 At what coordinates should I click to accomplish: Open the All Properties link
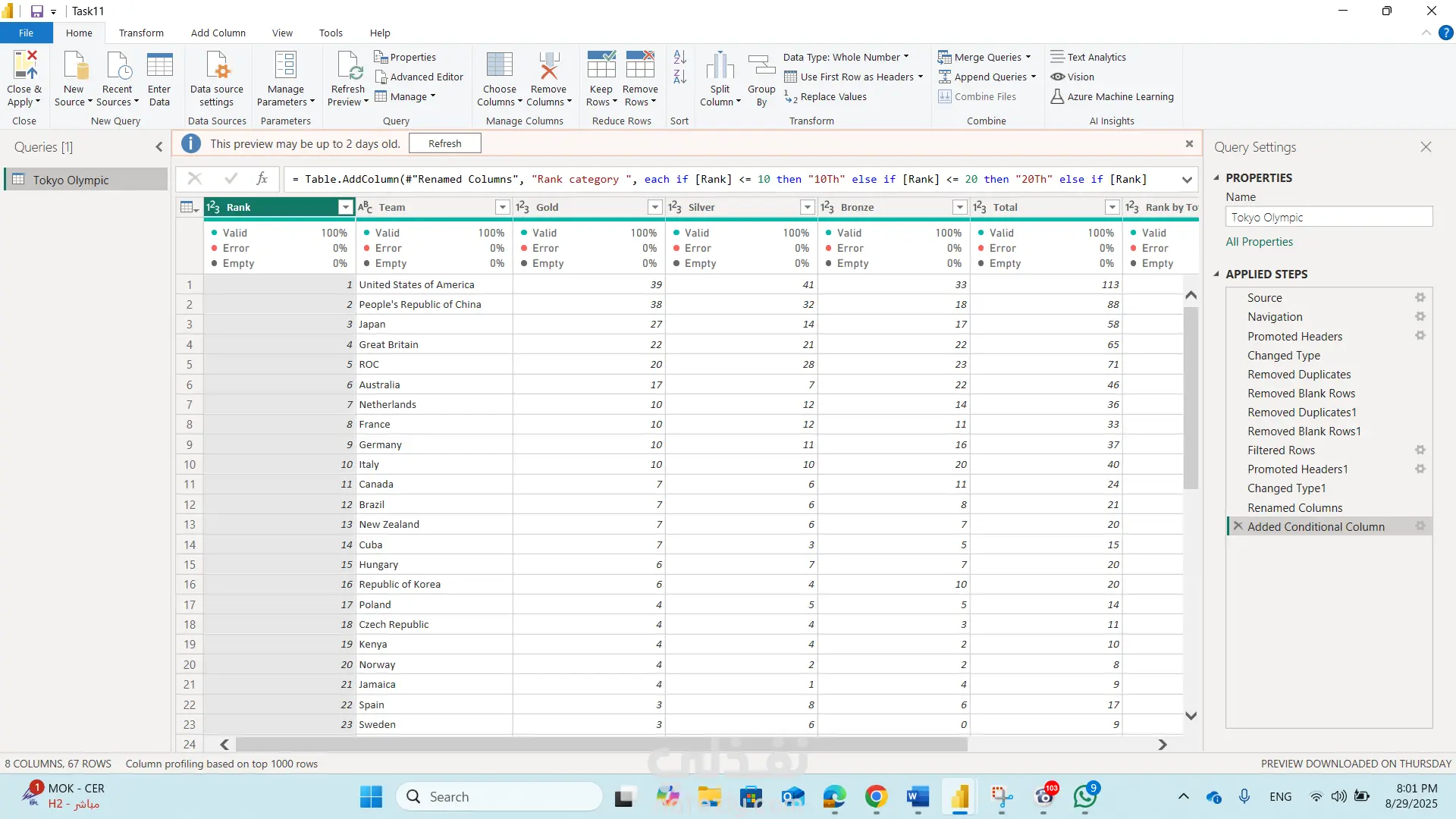1260,241
